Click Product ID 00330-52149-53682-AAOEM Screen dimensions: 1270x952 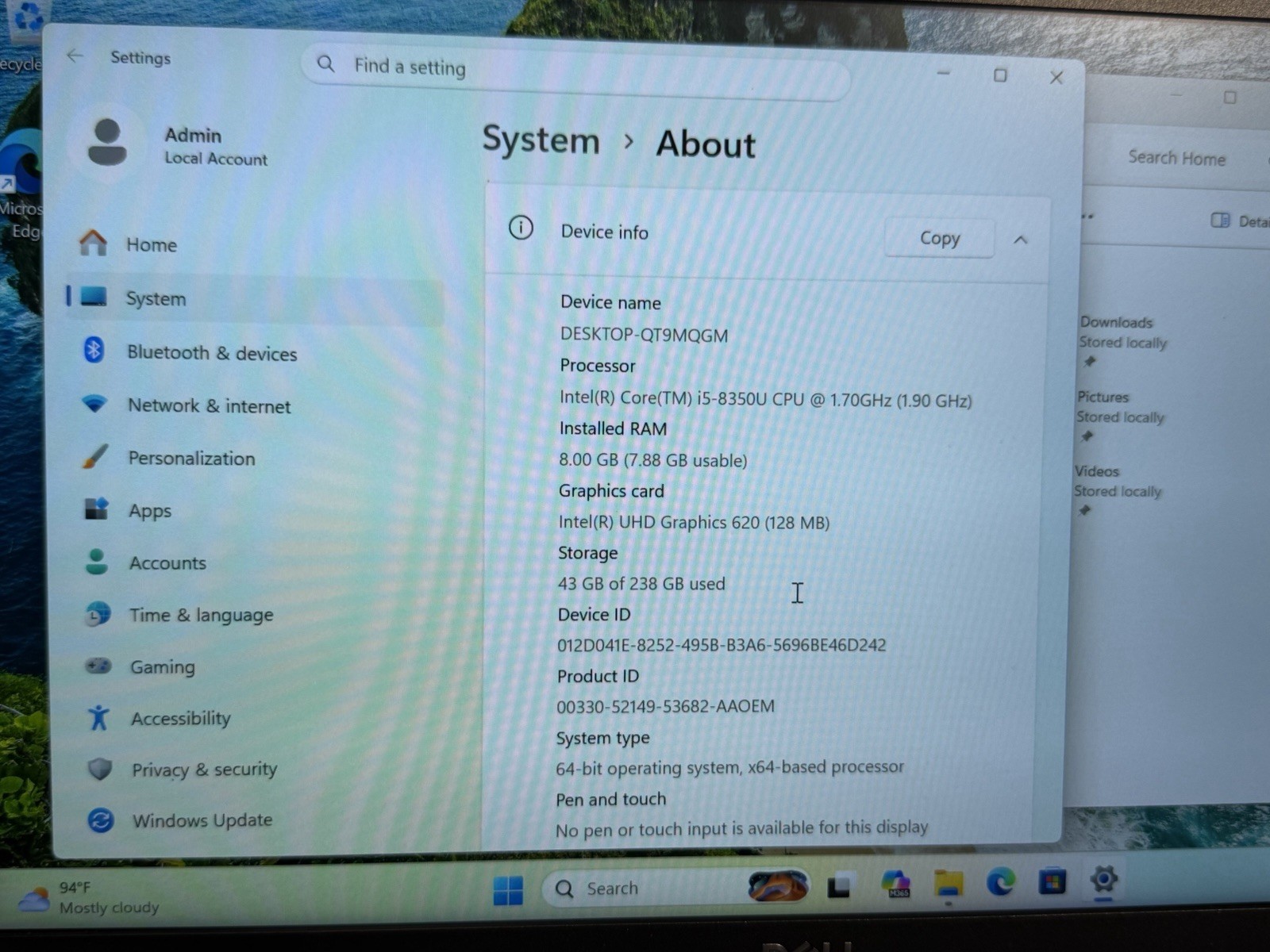pos(665,706)
